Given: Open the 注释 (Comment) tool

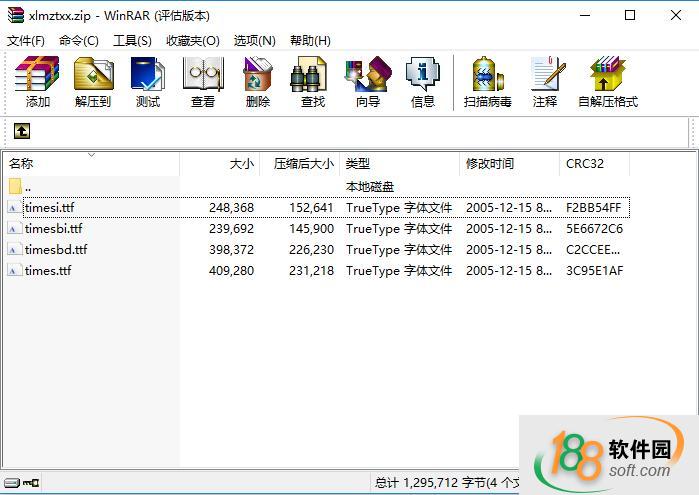Looking at the screenshot, I should tap(545, 82).
